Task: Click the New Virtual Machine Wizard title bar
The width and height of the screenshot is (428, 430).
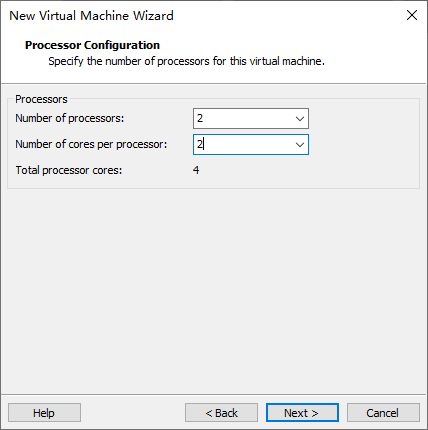Action: (200, 15)
